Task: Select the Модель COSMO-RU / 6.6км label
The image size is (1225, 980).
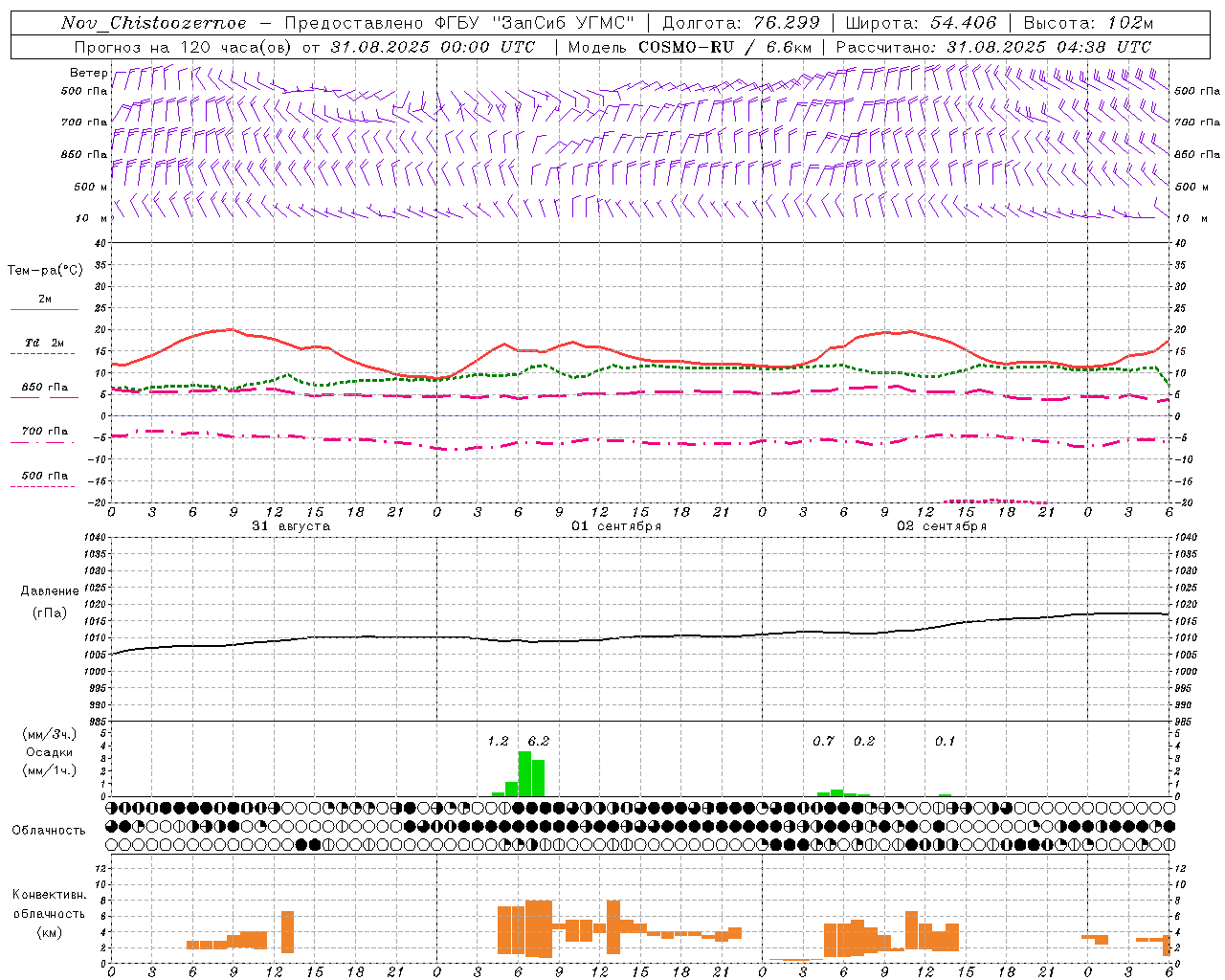Action: pos(690,47)
